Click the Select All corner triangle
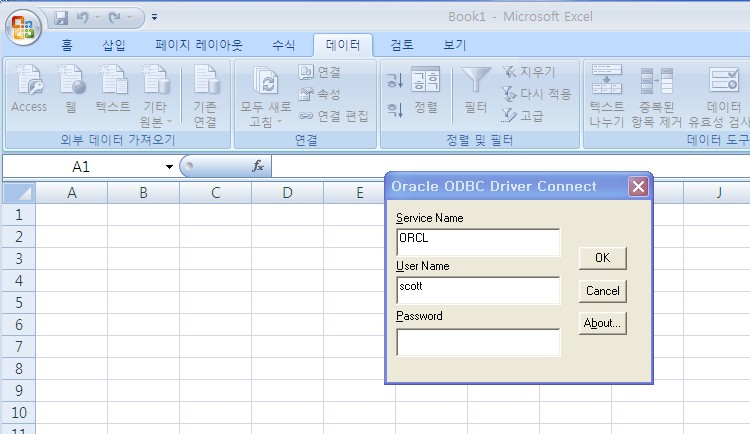 (x=19, y=193)
